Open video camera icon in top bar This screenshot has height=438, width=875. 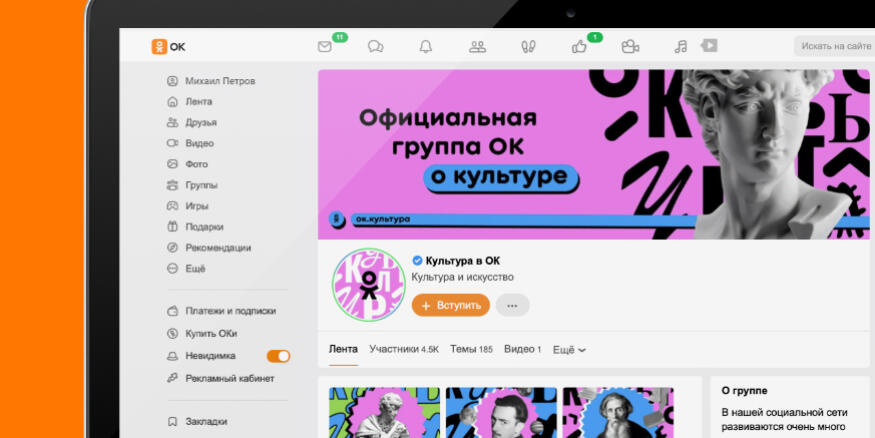tap(630, 47)
